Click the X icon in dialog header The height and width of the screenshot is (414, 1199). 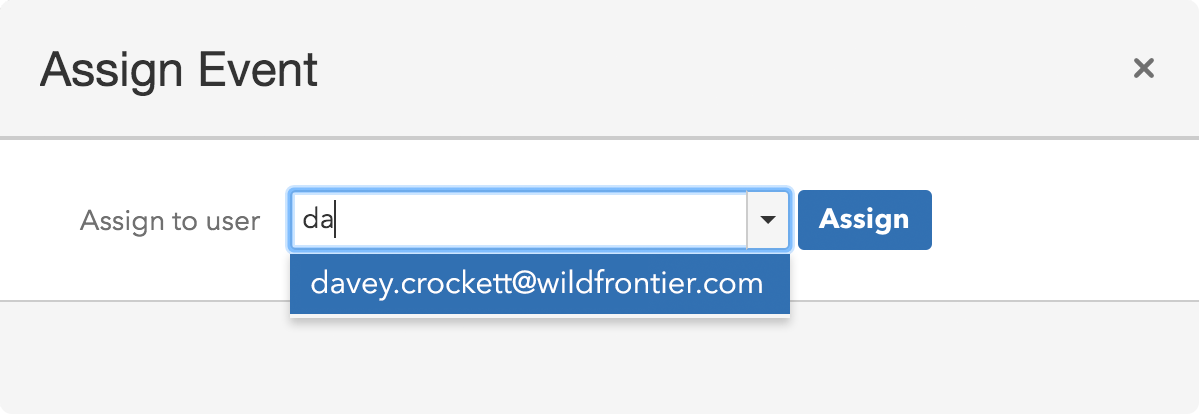1143,68
